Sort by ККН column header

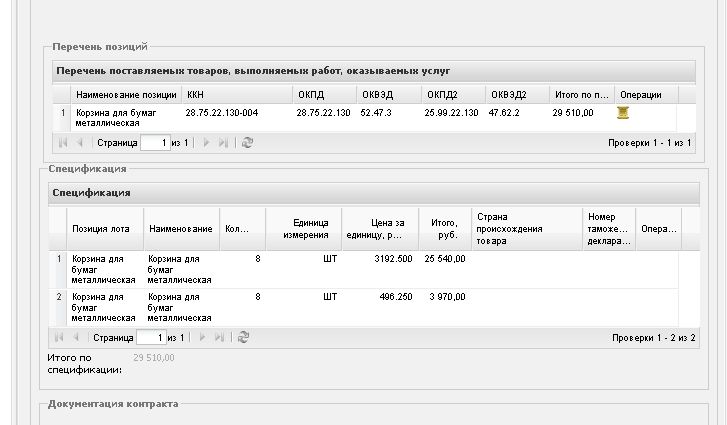coord(237,95)
